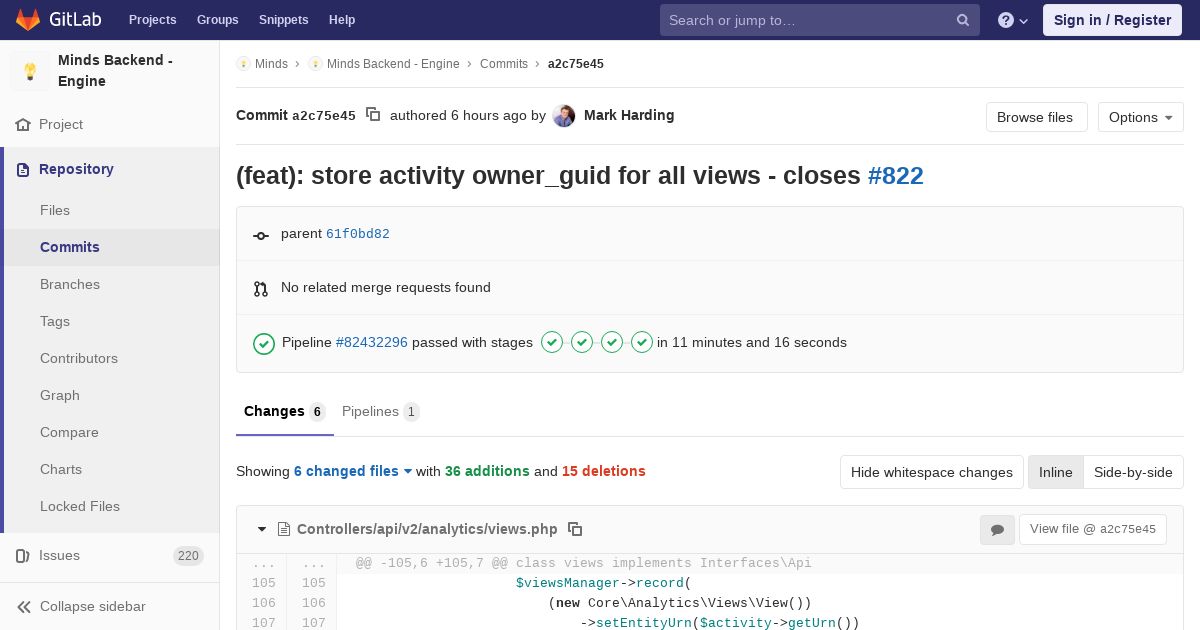Open issue #822 link in title

click(896, 176)
